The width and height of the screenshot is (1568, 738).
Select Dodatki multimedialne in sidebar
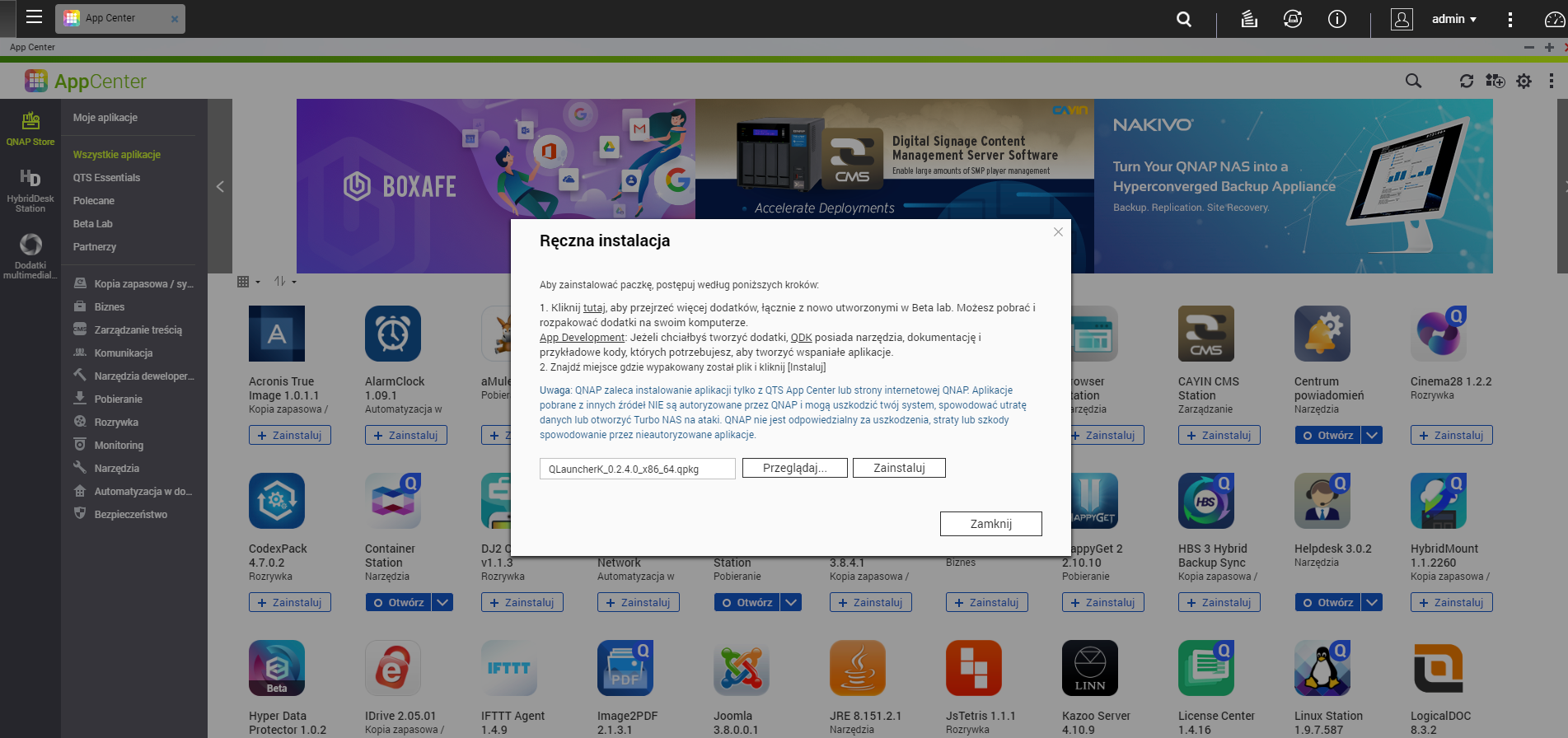coord(30,256)
